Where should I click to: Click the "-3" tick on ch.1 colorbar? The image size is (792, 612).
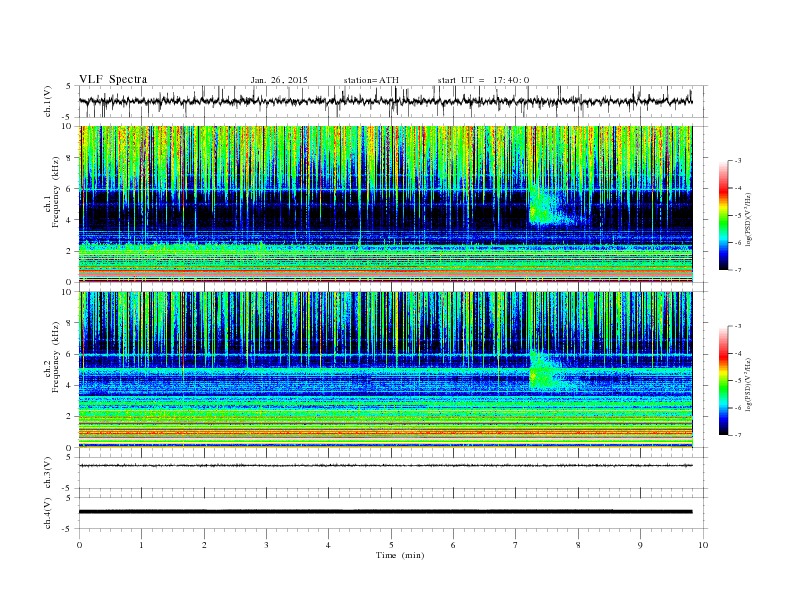point(737,161)
